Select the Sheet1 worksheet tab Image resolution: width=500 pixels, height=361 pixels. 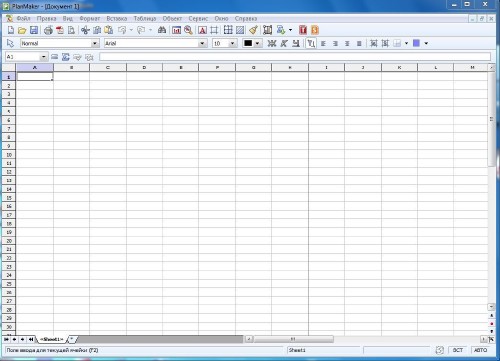(x=52, y=339)
